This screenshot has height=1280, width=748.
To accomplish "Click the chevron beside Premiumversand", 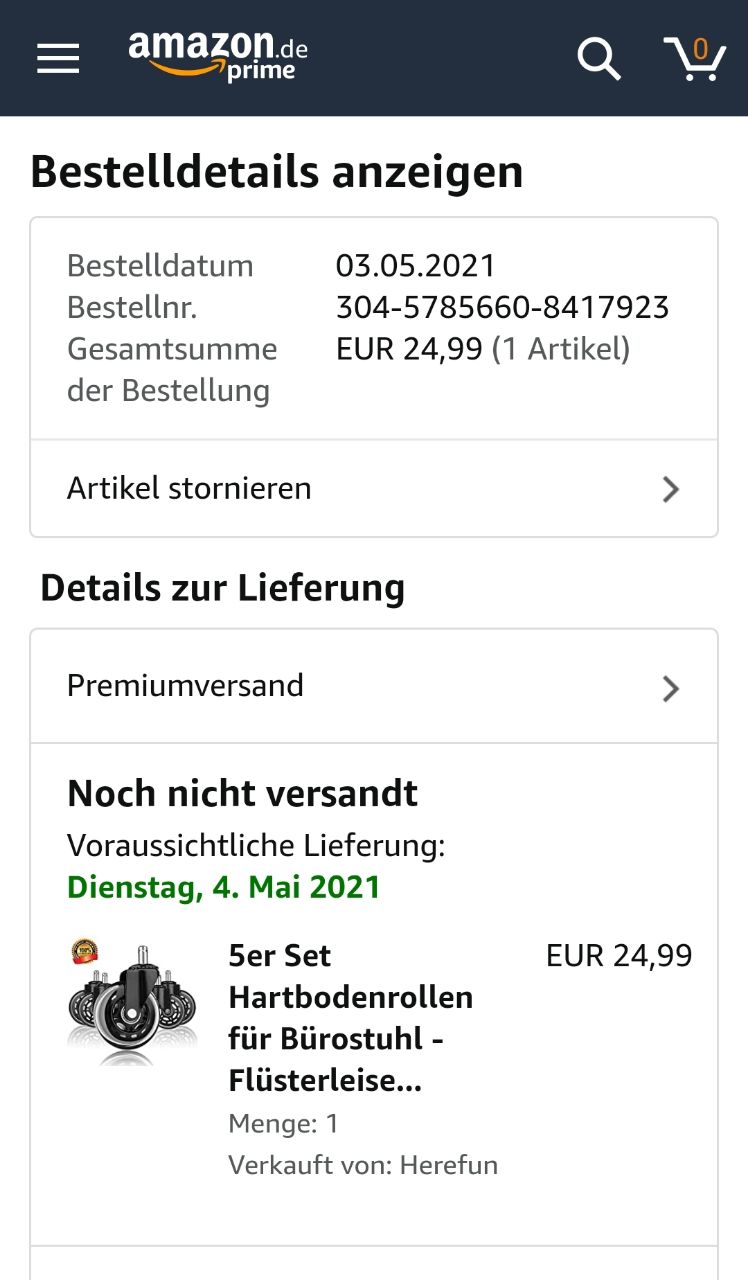I will [671, 688].
